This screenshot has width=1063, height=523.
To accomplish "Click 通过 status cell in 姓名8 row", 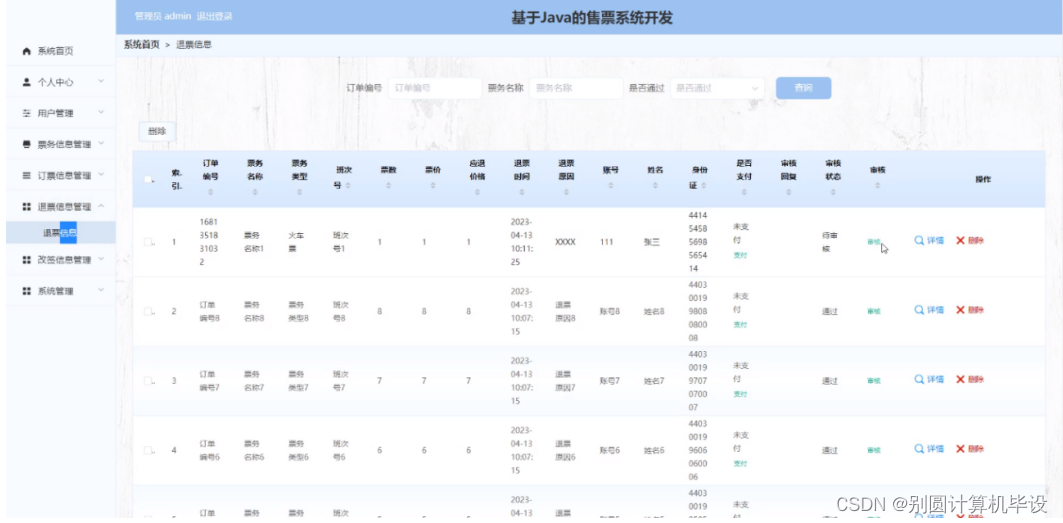I will (830, 311).
